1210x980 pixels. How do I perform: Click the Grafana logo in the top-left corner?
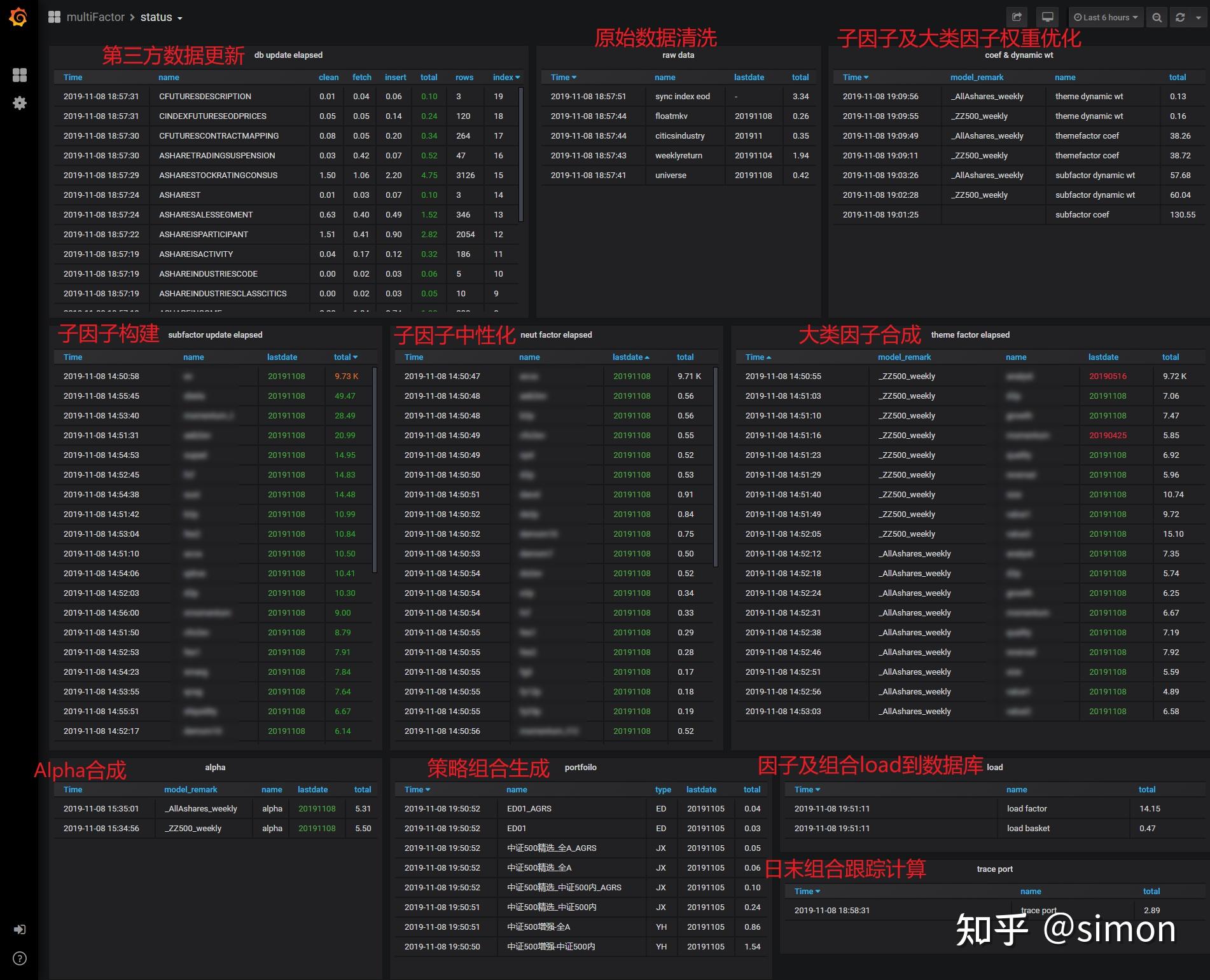click(x=18, y=17)
